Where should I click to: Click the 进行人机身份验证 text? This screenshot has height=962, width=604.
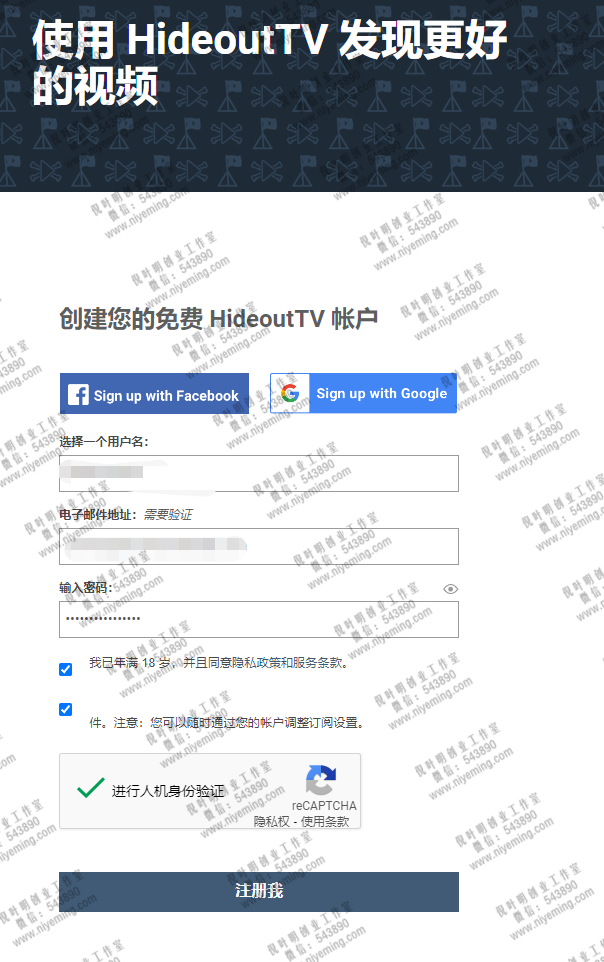pos(168,791)
